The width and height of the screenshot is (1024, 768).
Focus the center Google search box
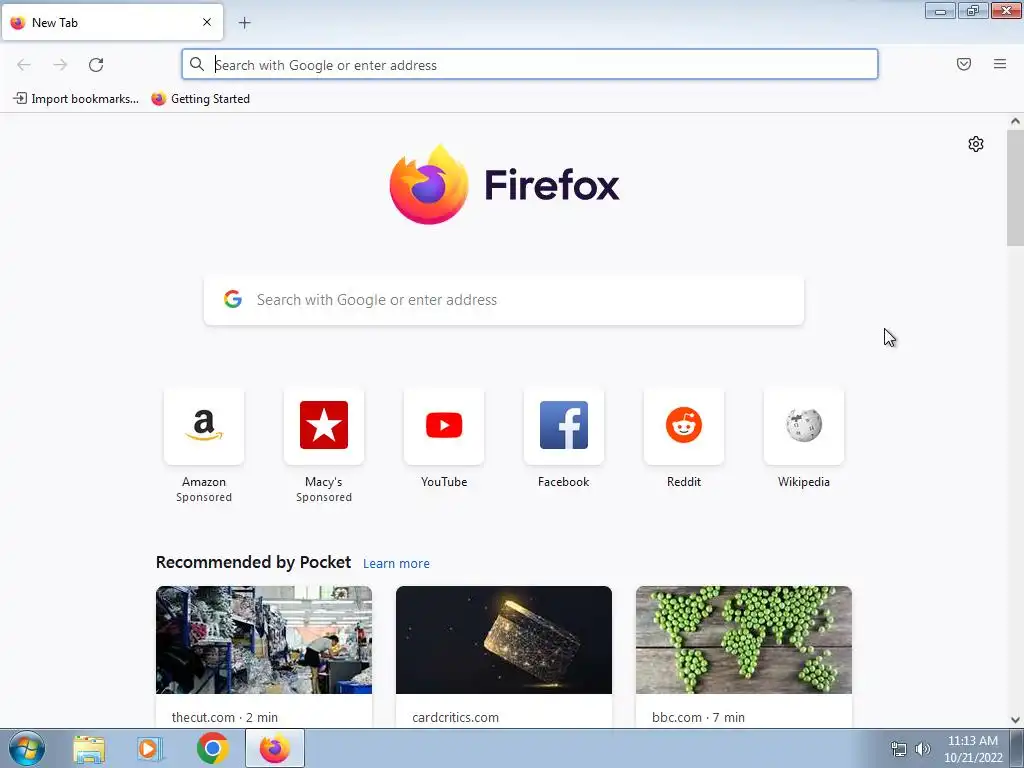click(x=504, y=300)
